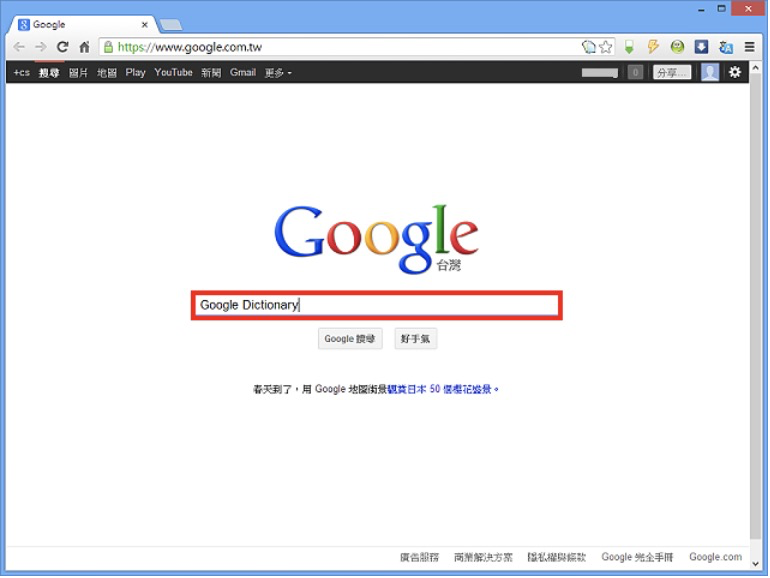Open 隱私權與條款 footer link

(x=557, y=557)
